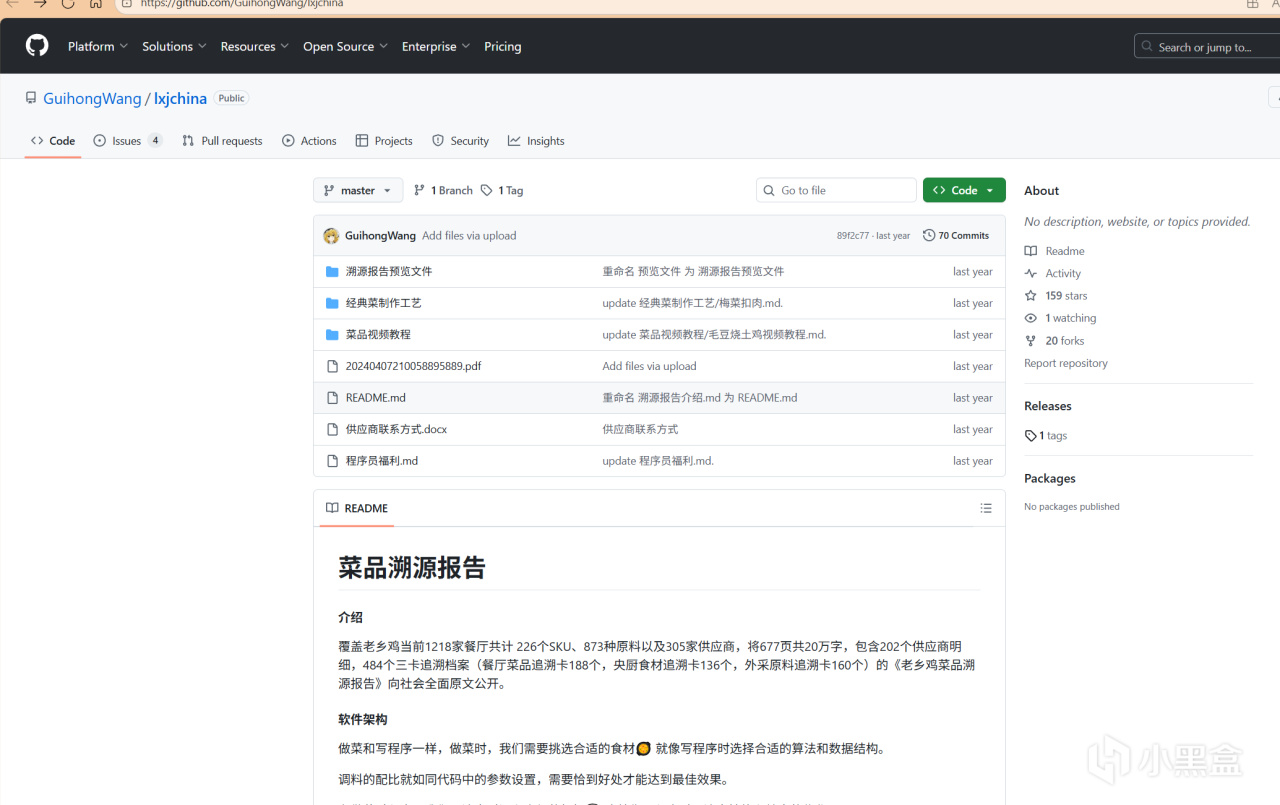The image size is (1280, 805).
Task: Click the fork icon beside 20 forks
Action: click(x=1031, y=341)
